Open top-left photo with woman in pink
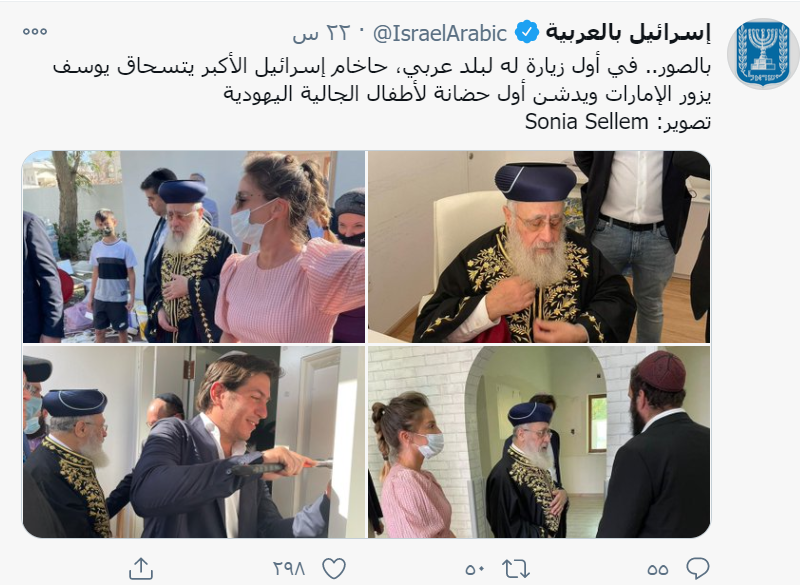The height and width of the screenshot is (585, 800). [194, 246]
